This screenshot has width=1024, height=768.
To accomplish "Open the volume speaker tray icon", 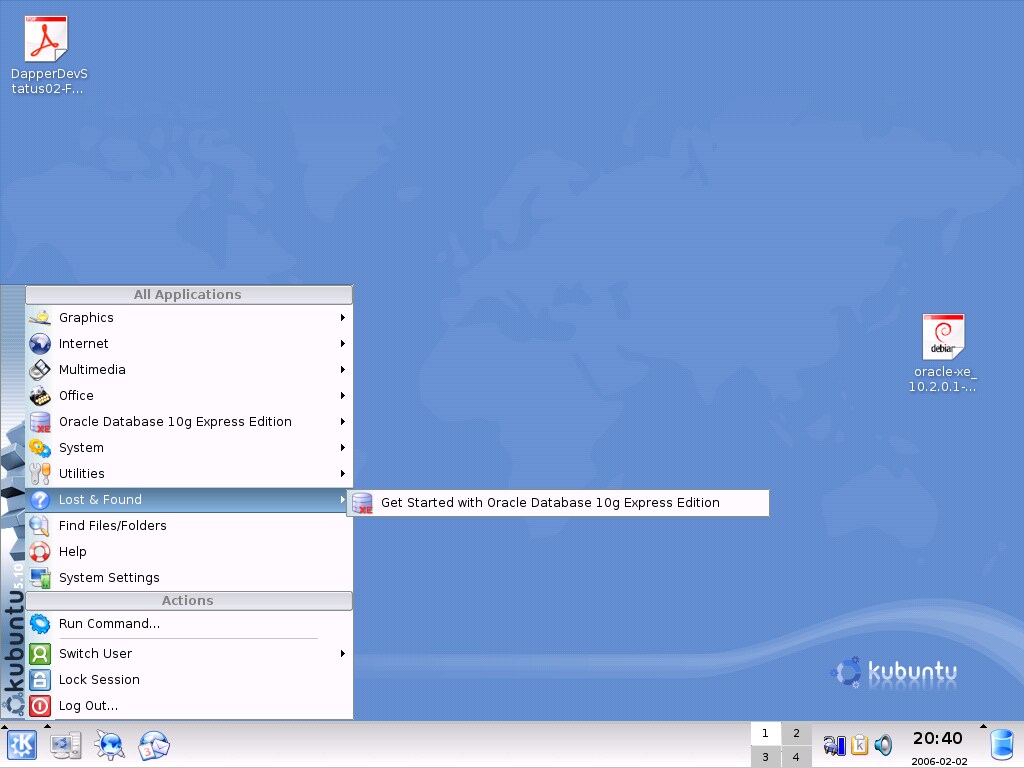I will click(x=883, y=745).
